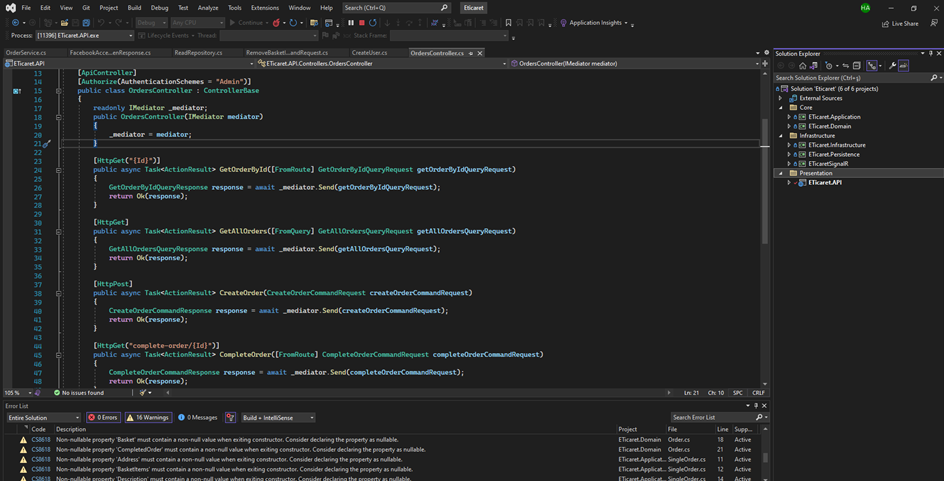Toggle the 0 Errors filter button
This screenshot has height=481, width=944.
point(104,417)
